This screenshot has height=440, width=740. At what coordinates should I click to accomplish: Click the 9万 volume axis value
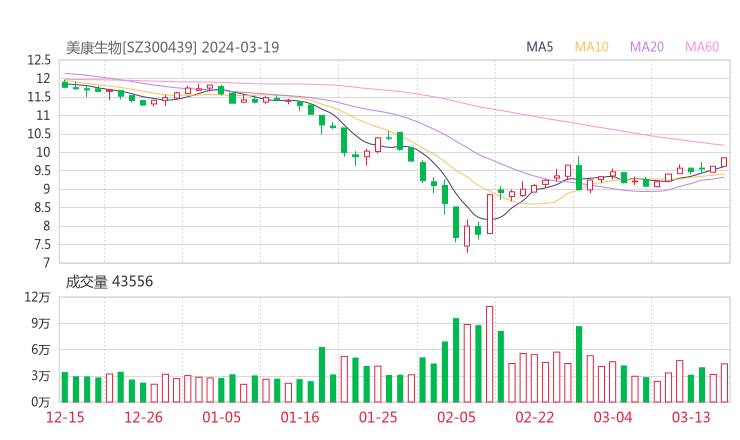[40, 323]
